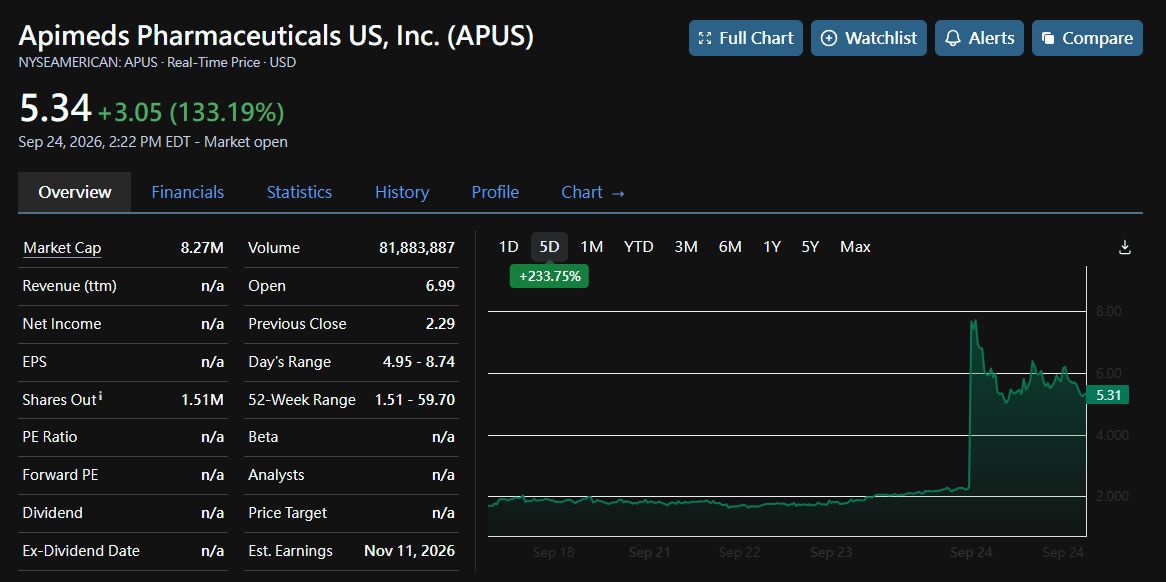1166x582 pixels.
Task: Click the 8.00 y-axis label
Action: click(1109, 311)
